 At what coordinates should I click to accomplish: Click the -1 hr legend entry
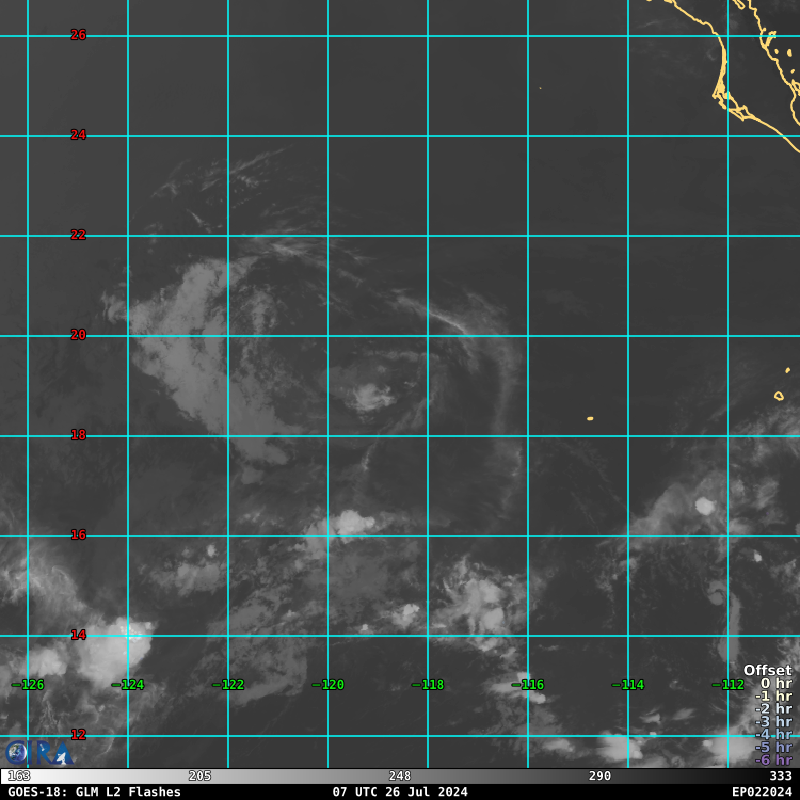click(773, 696)
